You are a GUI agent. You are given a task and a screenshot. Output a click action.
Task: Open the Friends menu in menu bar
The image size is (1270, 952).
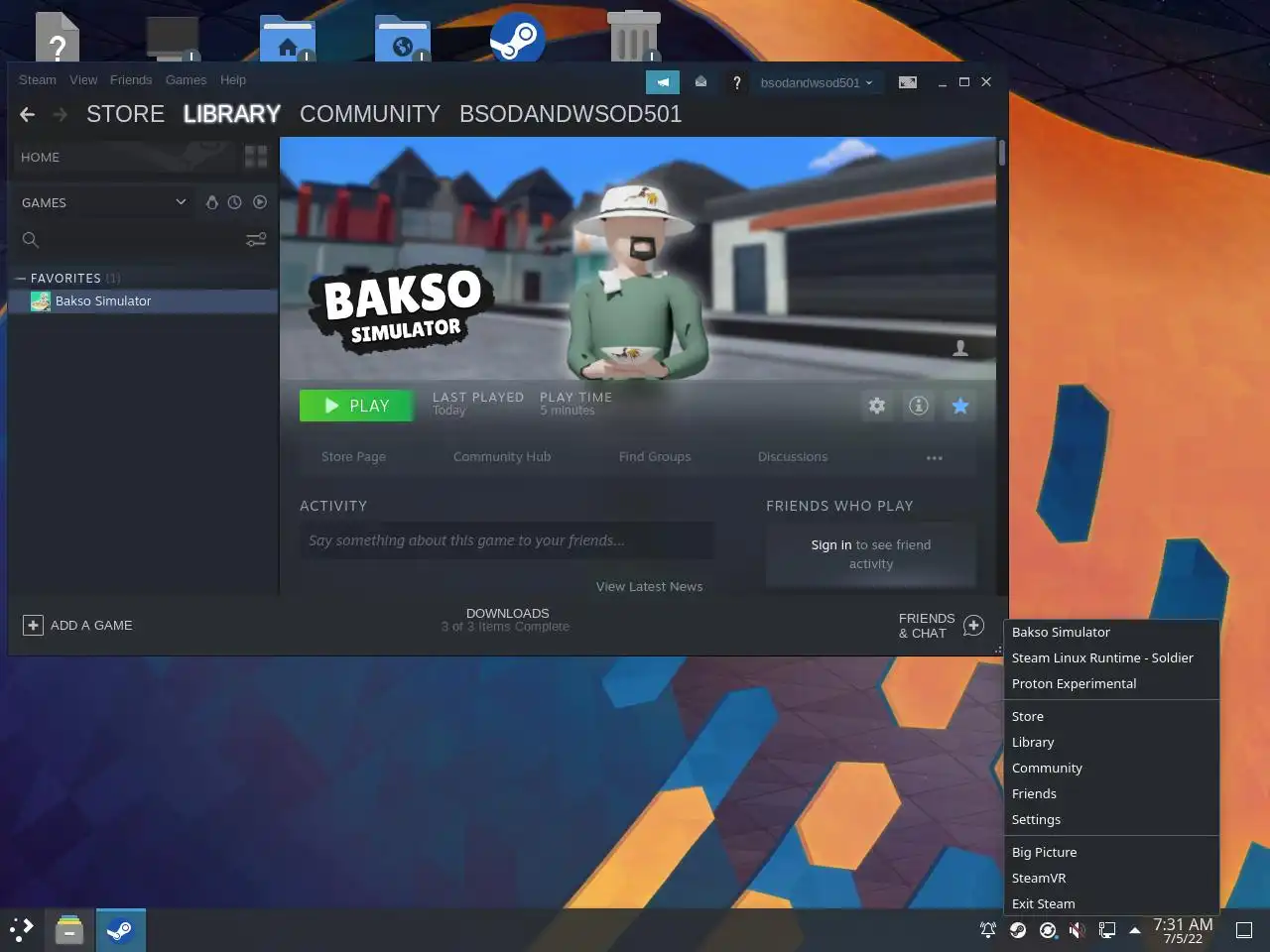pyautogui.click(x=131, y=80)
